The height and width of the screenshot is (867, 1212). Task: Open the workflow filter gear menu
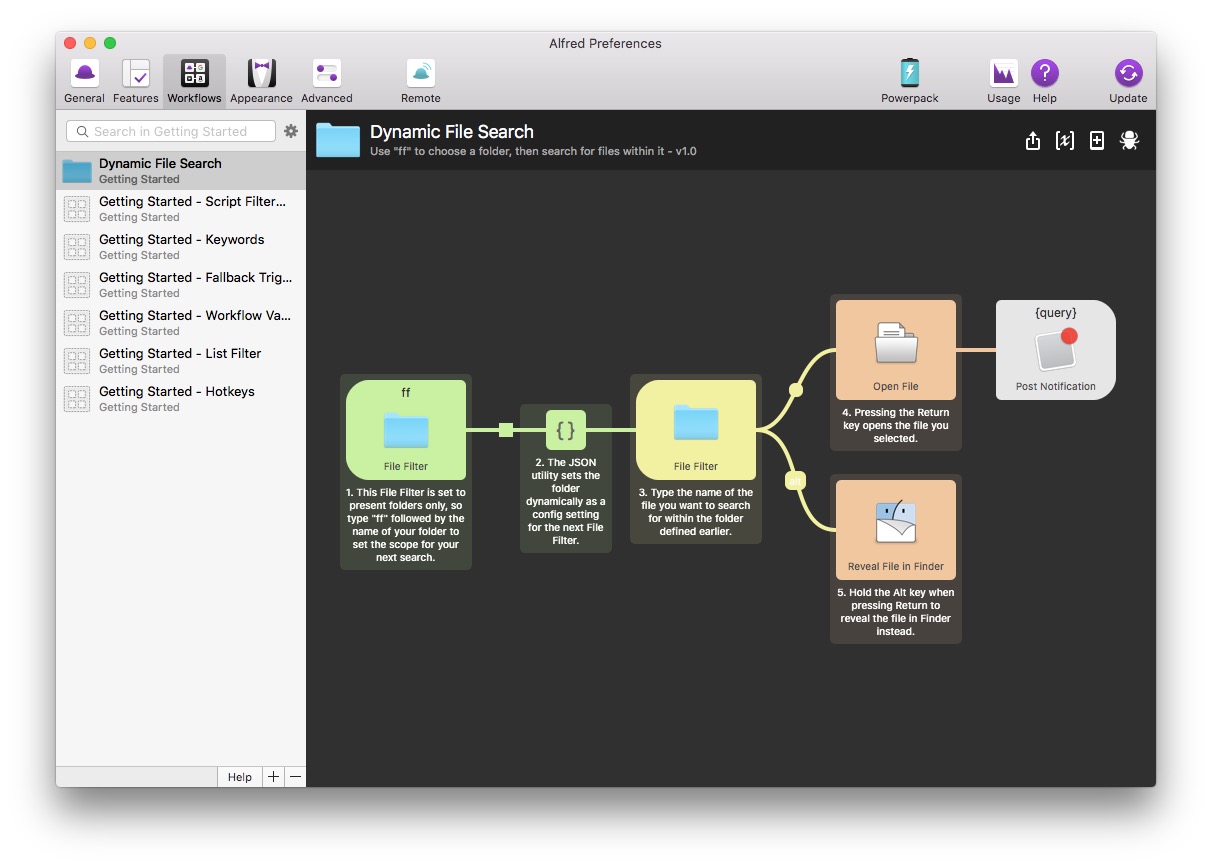point(291,131)
